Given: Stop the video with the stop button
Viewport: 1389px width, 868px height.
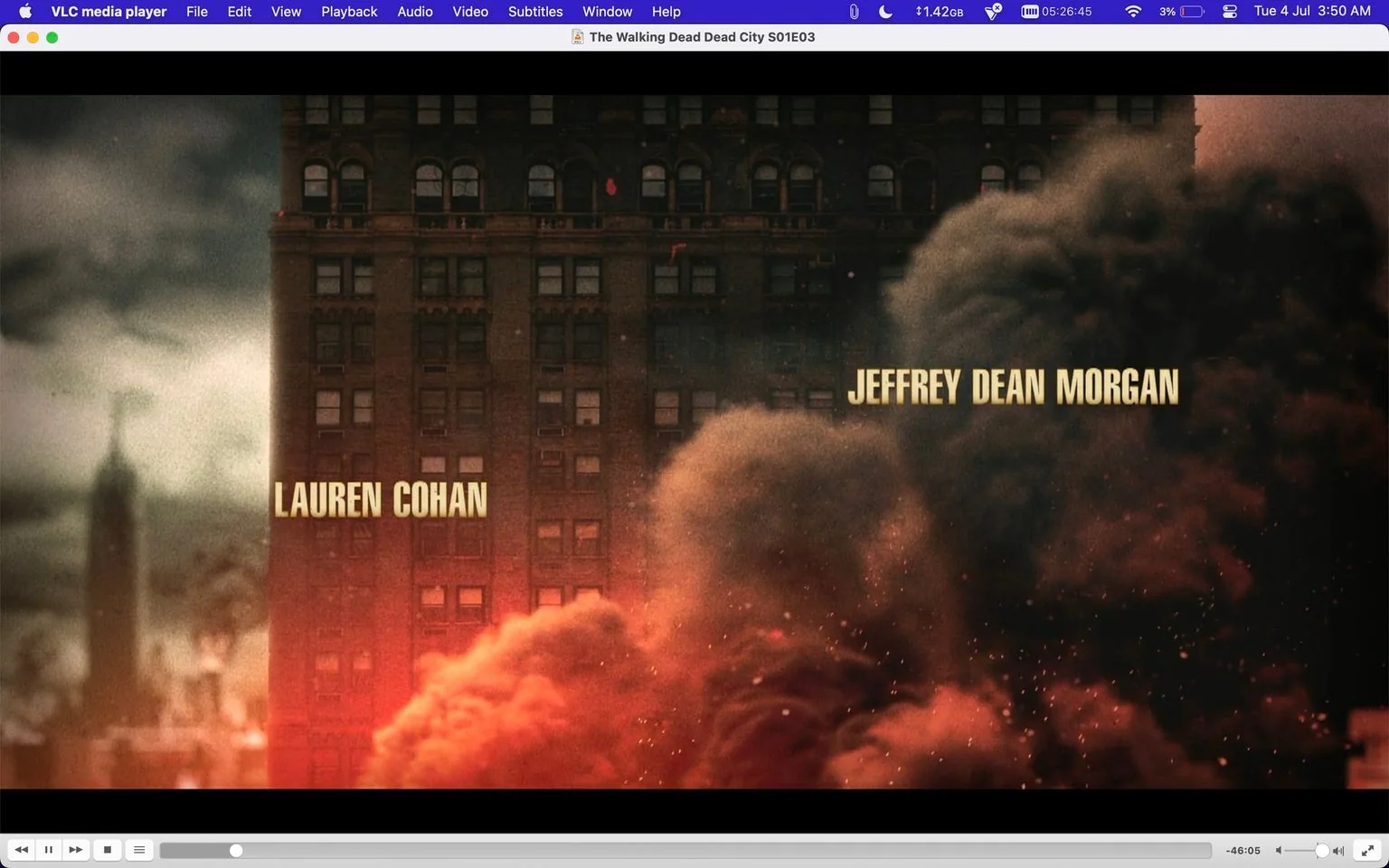Looking at the screenshot, I should tap(108, 850).
